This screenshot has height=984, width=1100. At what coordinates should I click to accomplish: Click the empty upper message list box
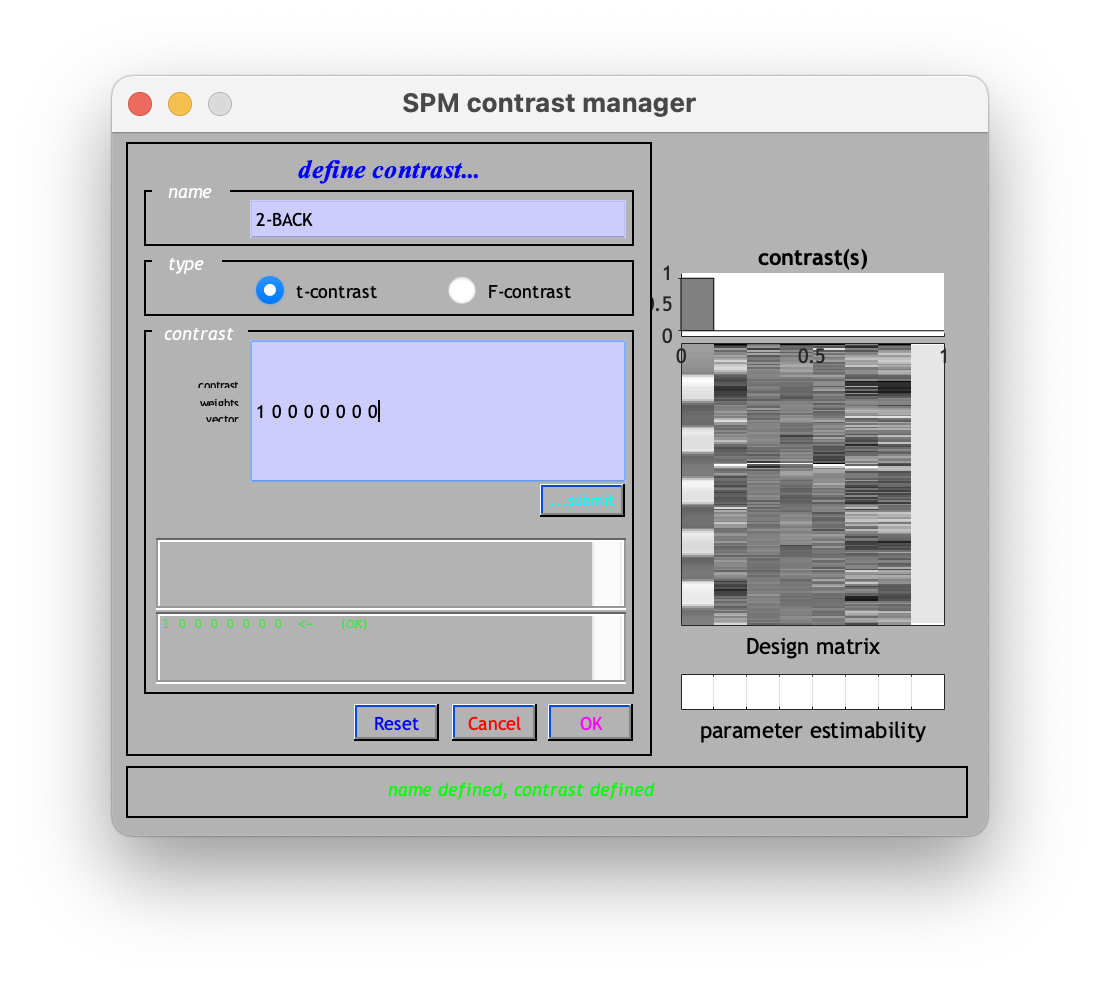click(375, 573)
